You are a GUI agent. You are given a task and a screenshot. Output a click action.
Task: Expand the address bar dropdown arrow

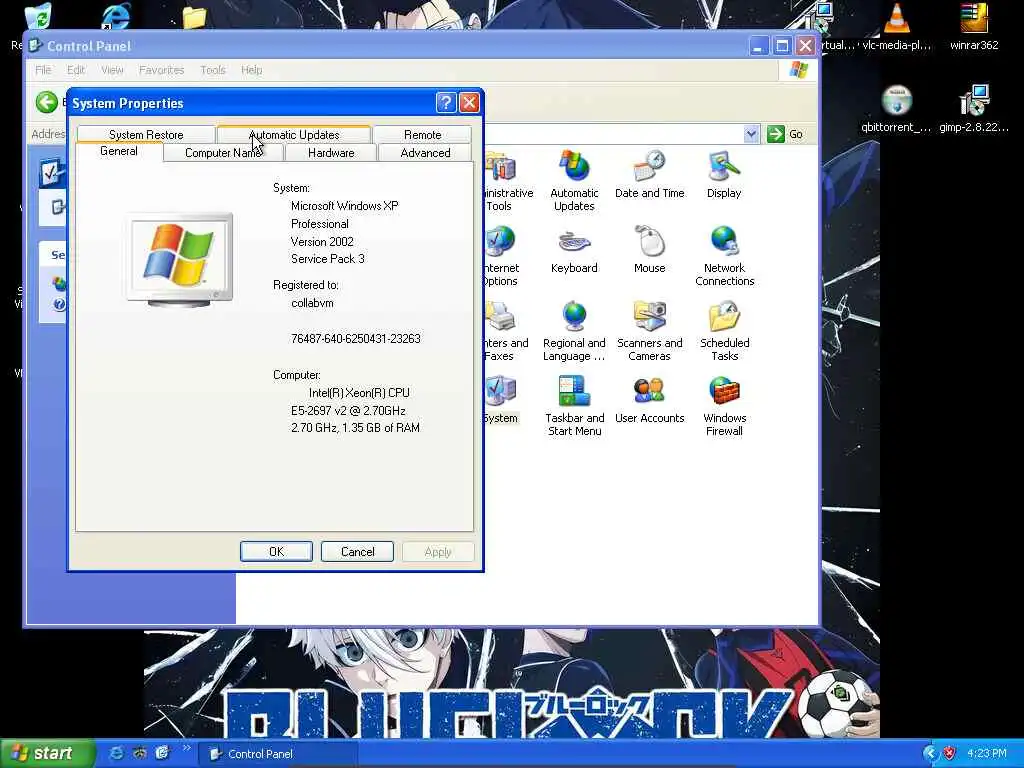[751, 134]
